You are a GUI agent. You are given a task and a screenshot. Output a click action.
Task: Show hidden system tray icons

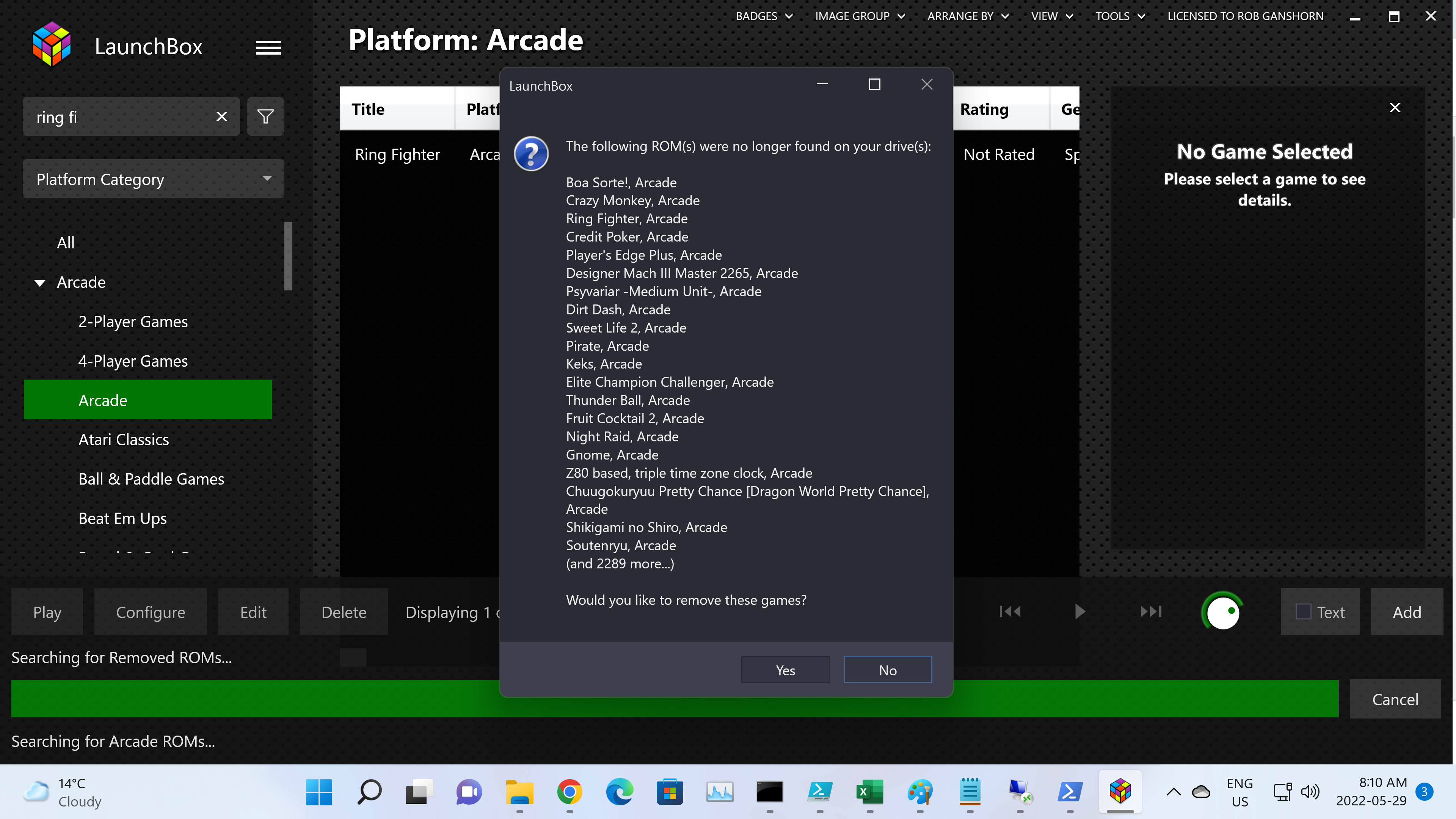(1174, 792)
